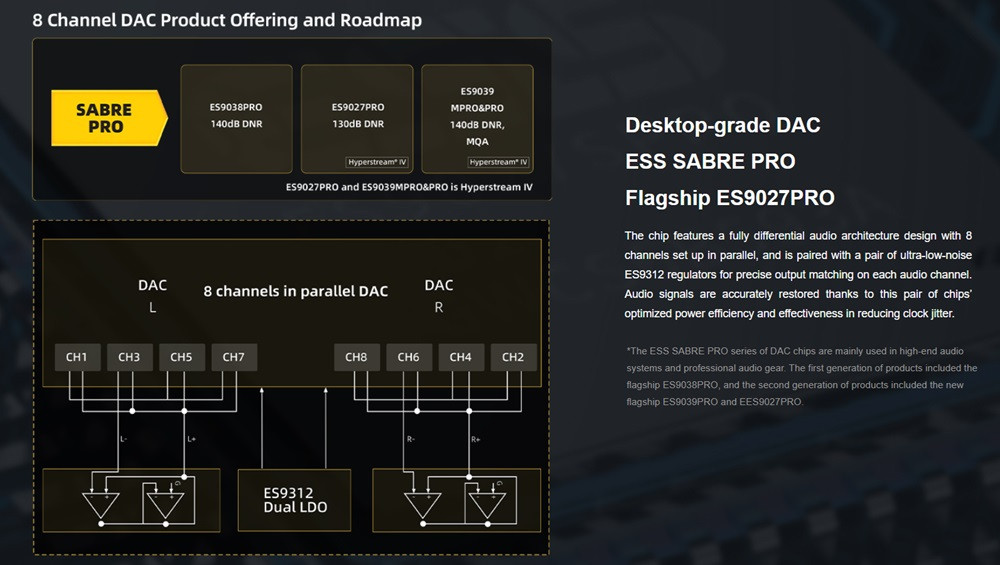The height and width of the screenshot is (565, 1000).
Task: Click the ES9312 Dual LDO block
Action: [294, 500]
